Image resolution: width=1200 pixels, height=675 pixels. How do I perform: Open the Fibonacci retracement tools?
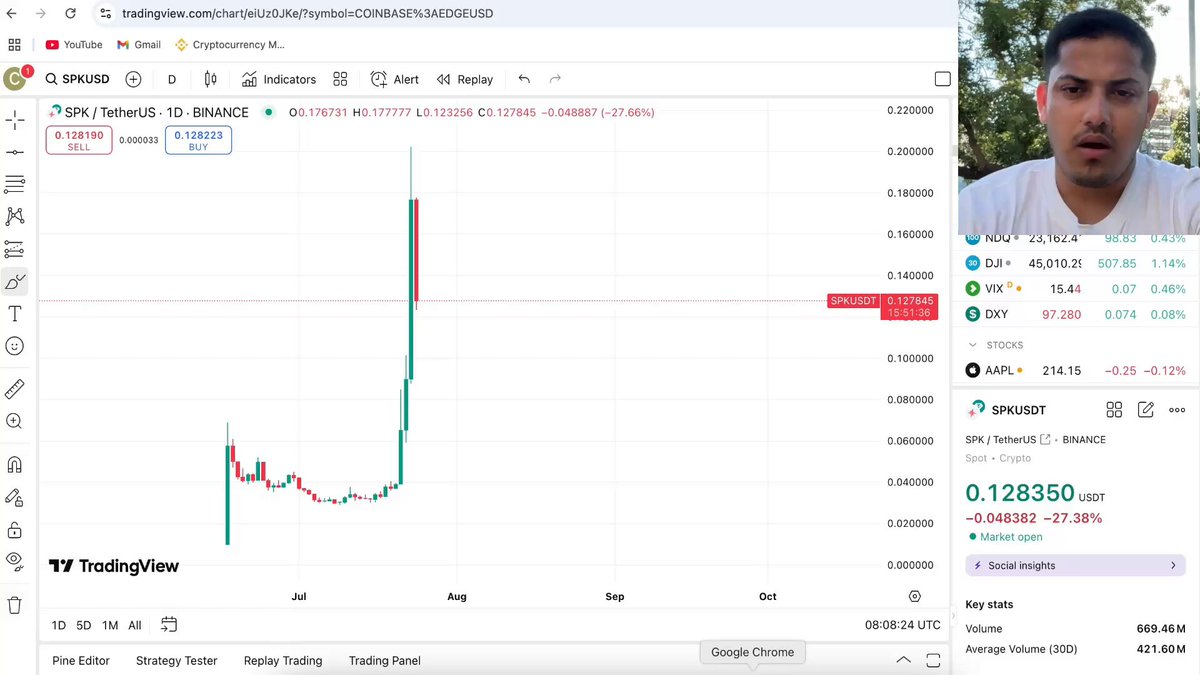15,184
